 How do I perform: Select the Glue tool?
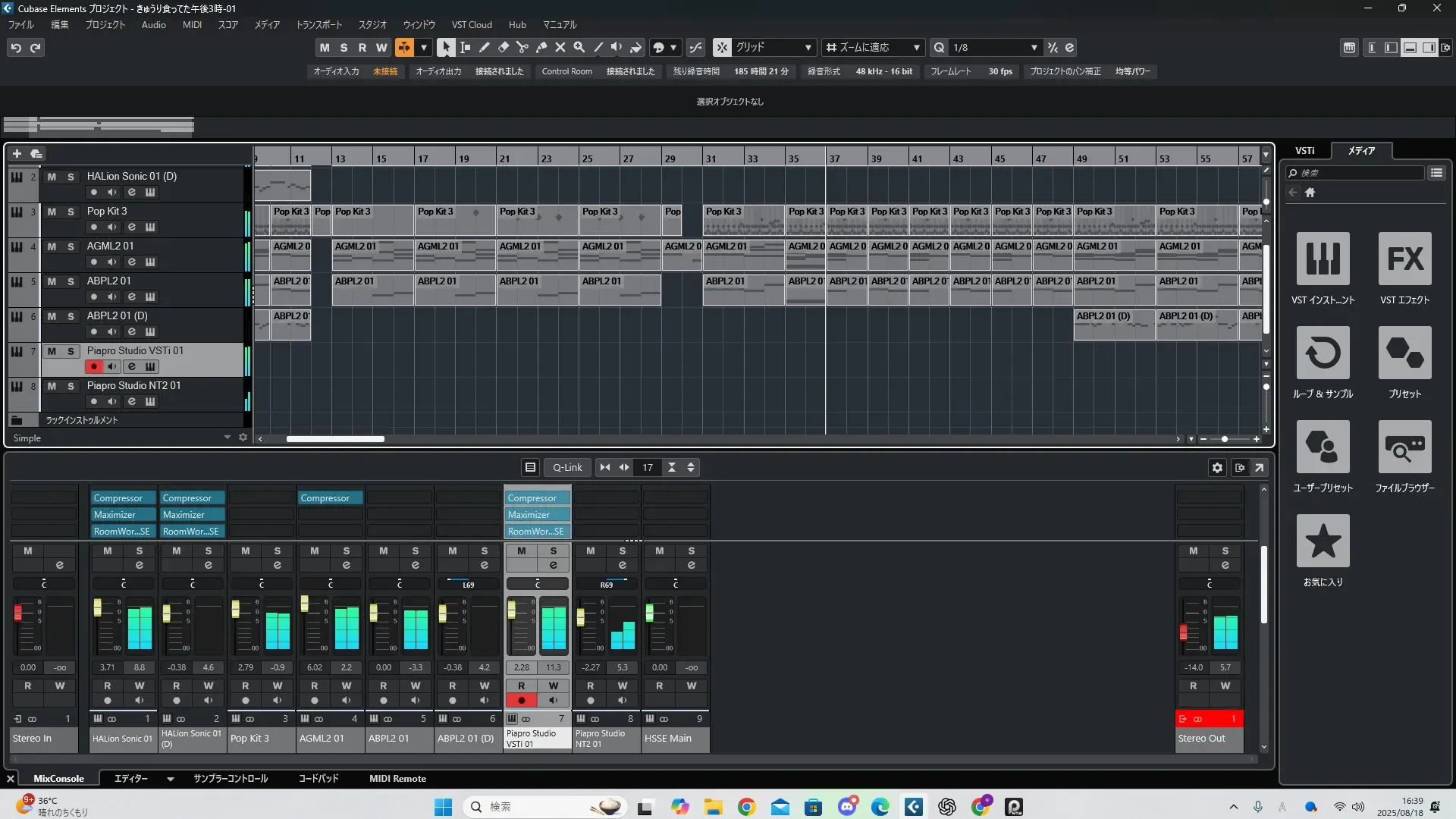(541, 47)
